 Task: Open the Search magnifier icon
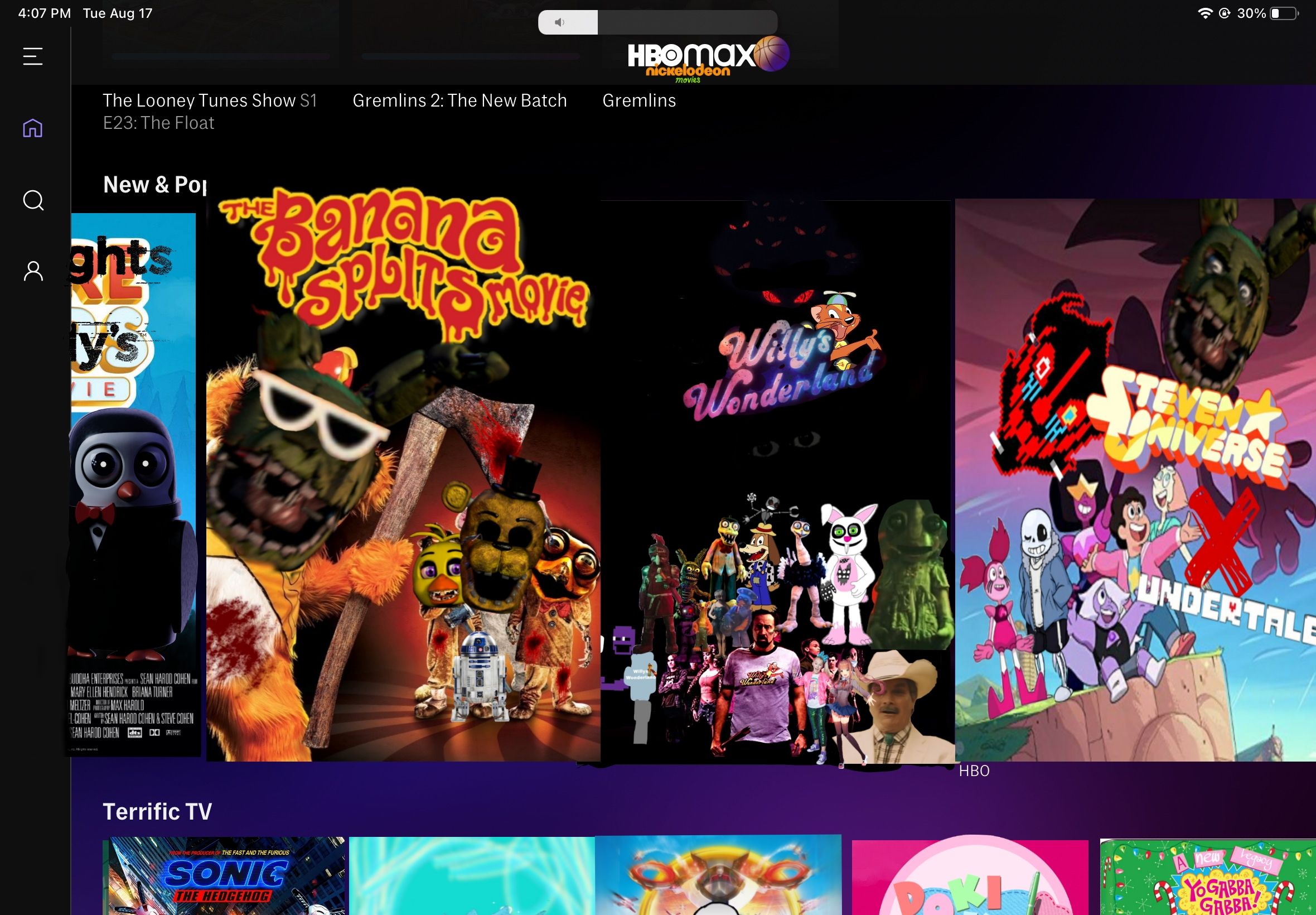point(33,200)
